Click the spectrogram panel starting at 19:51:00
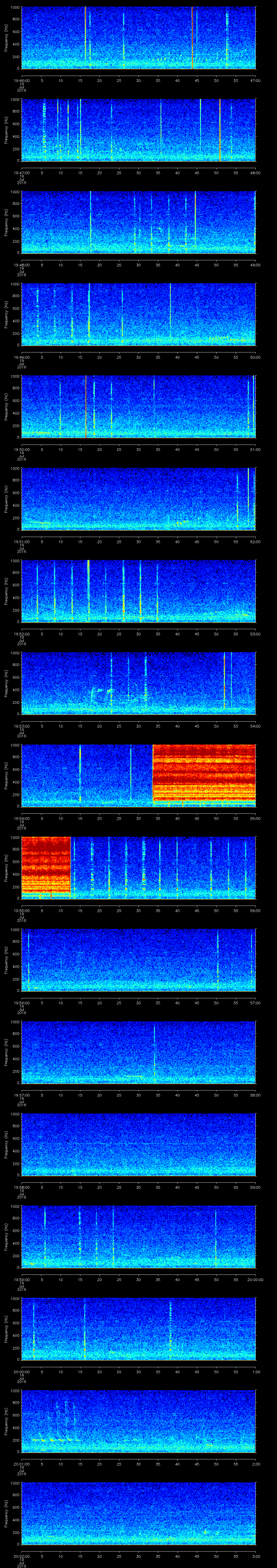Screen dimensions: 277x1568 click(x=139, y=499)
